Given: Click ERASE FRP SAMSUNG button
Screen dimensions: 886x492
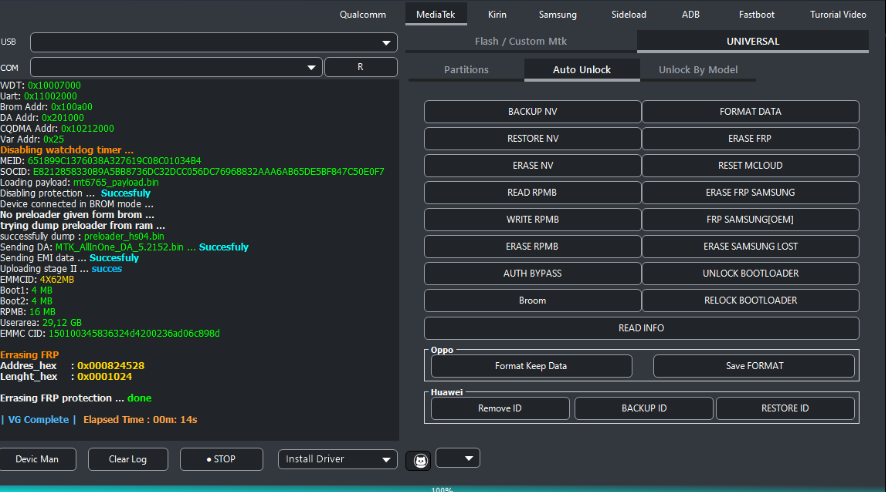Looking at the screenshot, I should tap(750, 193).
